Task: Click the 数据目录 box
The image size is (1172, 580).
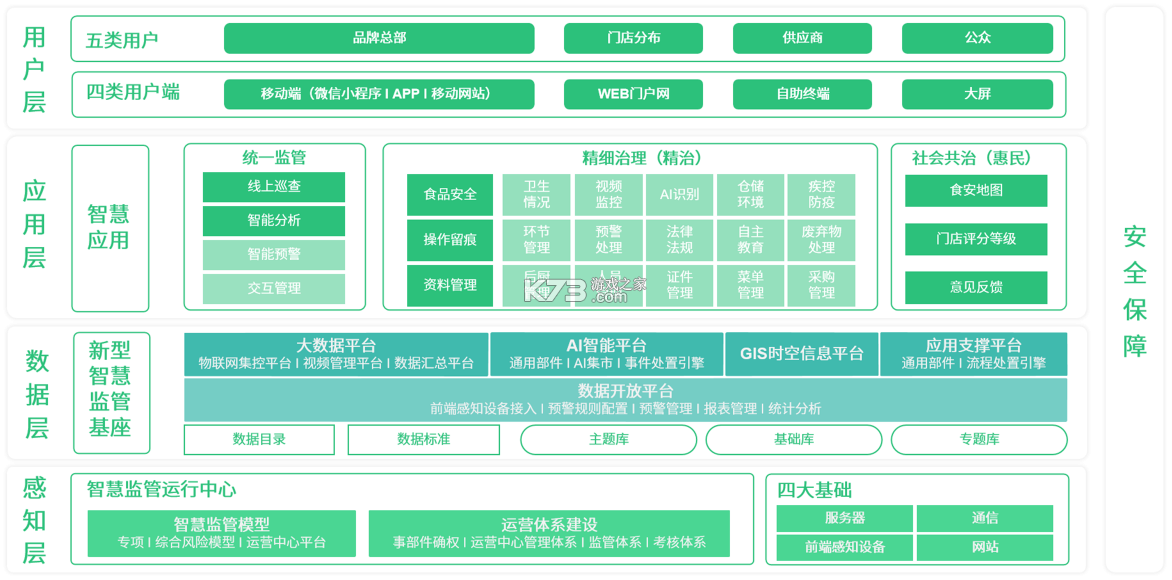Action: coord(259,439)
